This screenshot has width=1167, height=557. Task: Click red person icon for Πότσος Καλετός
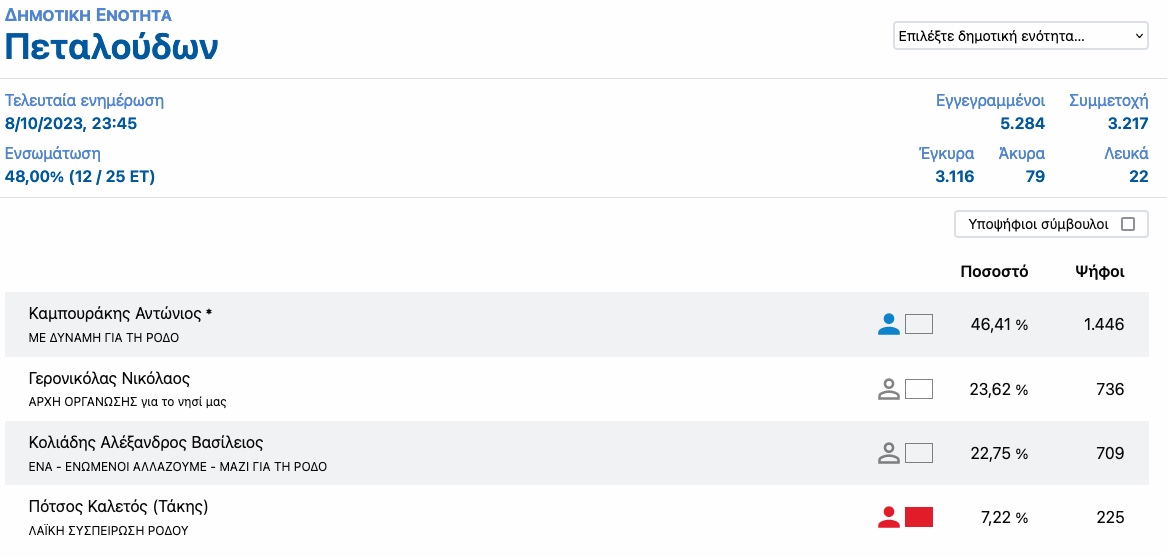click(889, 518)
